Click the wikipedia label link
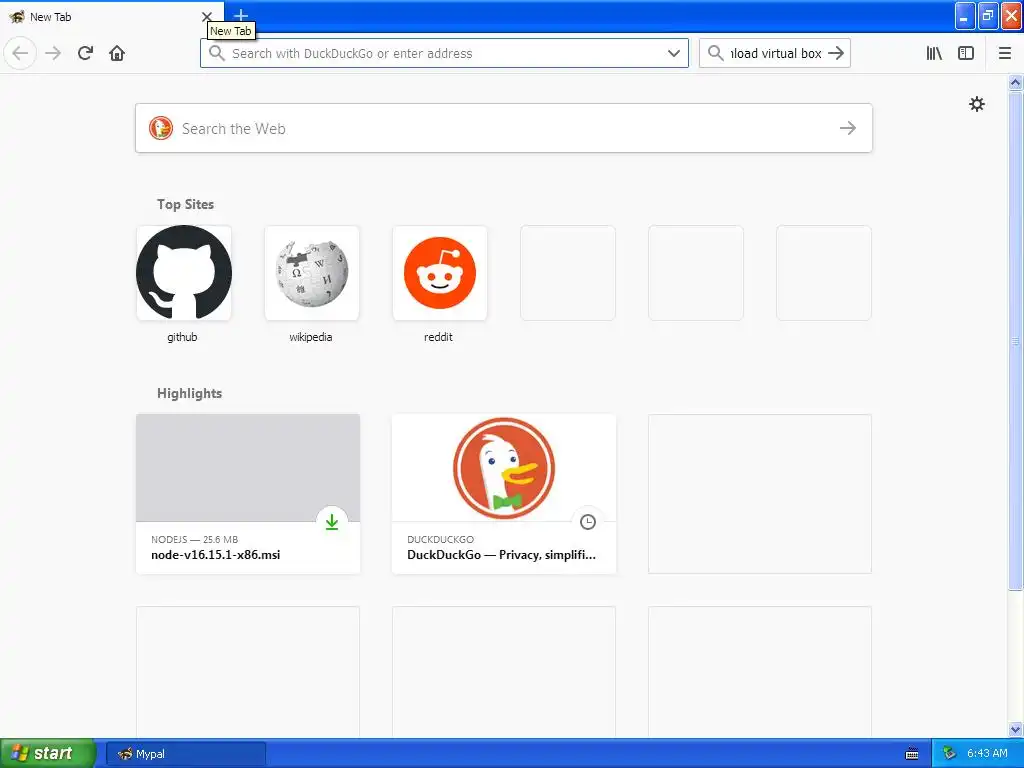Image resolution: width=1024 pixels, height=768 pixels. (311, 337)
